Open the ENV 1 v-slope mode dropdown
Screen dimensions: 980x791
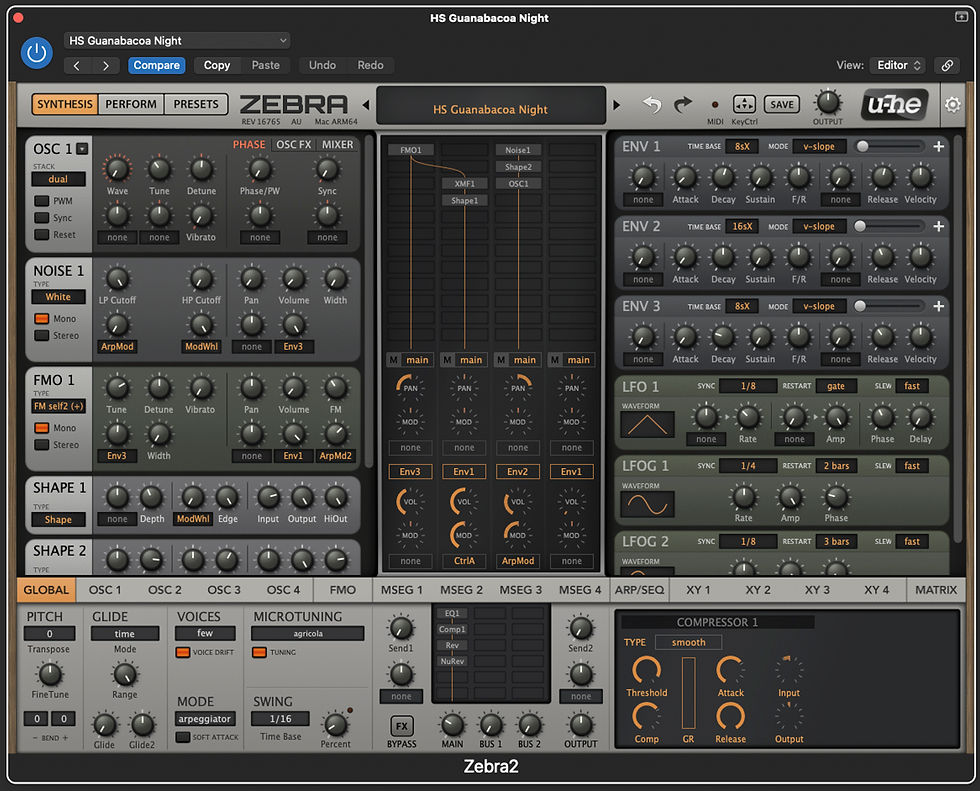pos(819,145)
